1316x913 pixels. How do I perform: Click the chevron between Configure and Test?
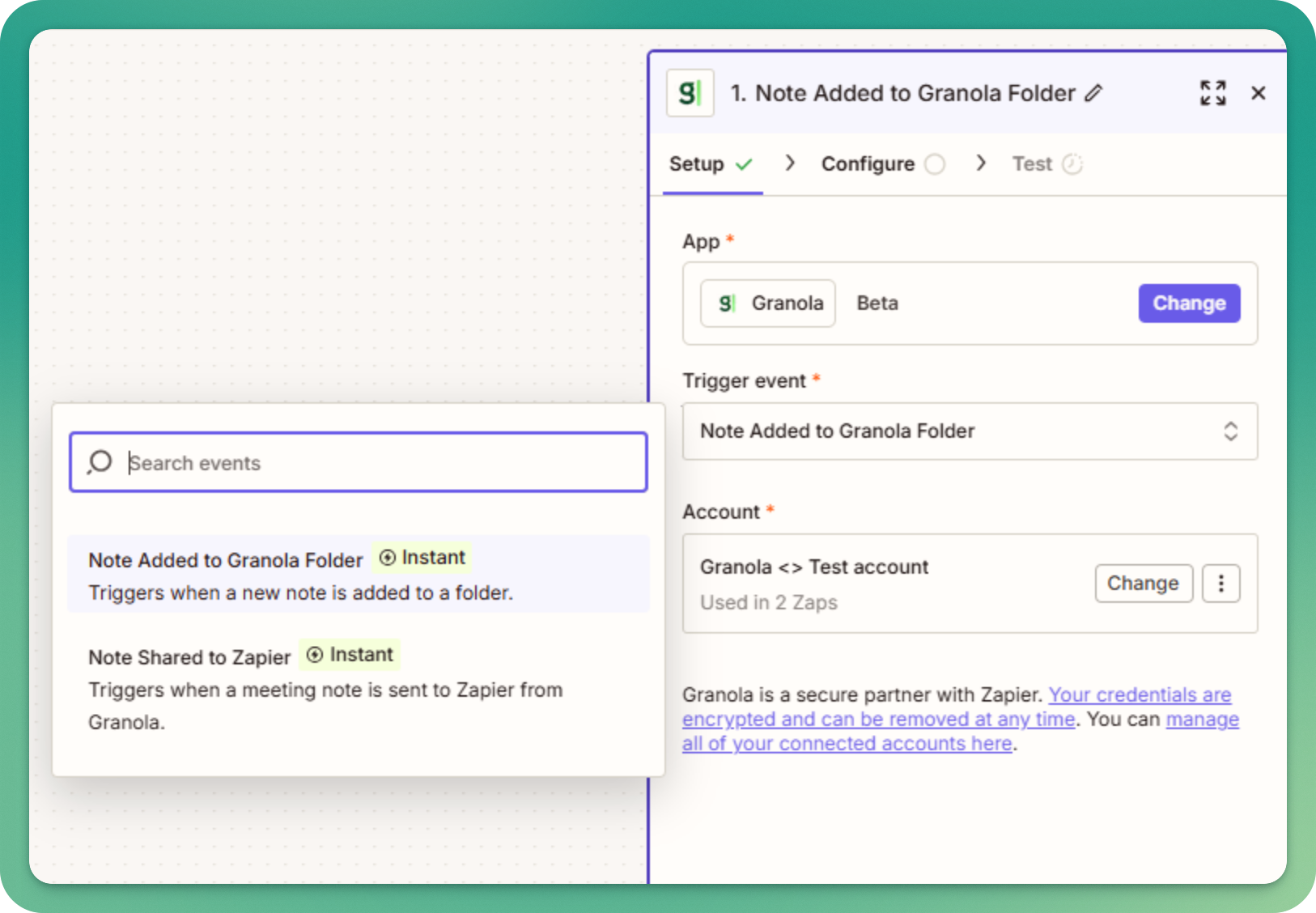[x=981, y=163]
